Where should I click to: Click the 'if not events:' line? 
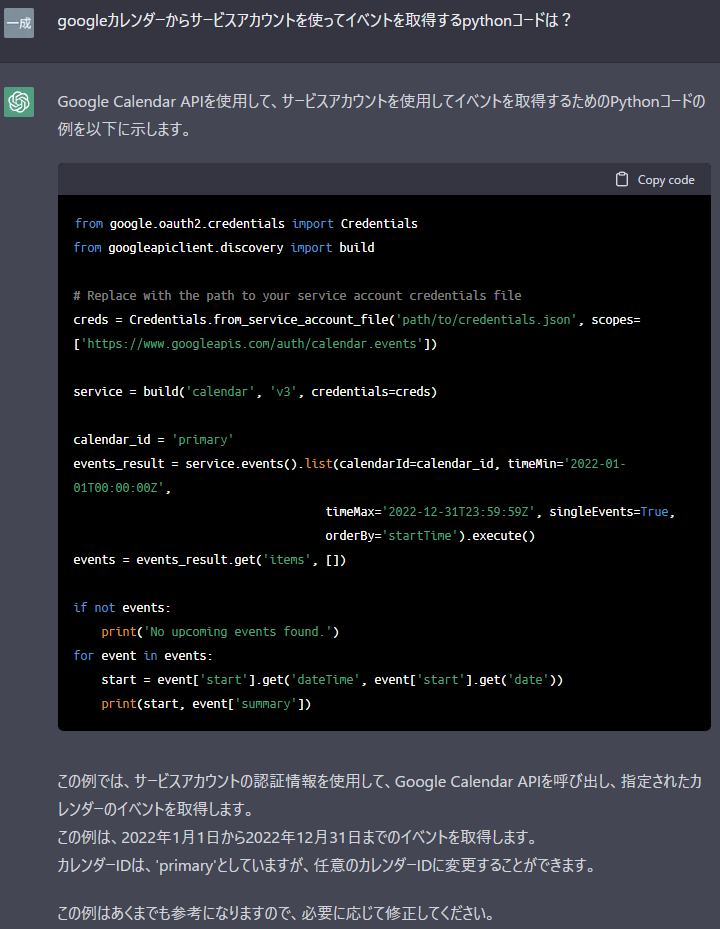coord(122,608)
